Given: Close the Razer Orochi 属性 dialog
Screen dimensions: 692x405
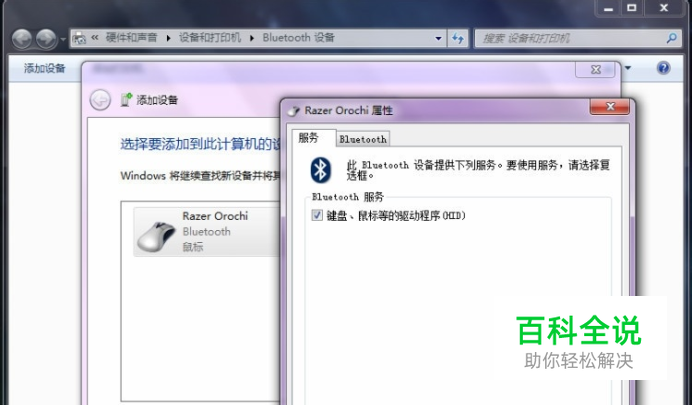Looking at the screenshot, I should click(610, 106).
